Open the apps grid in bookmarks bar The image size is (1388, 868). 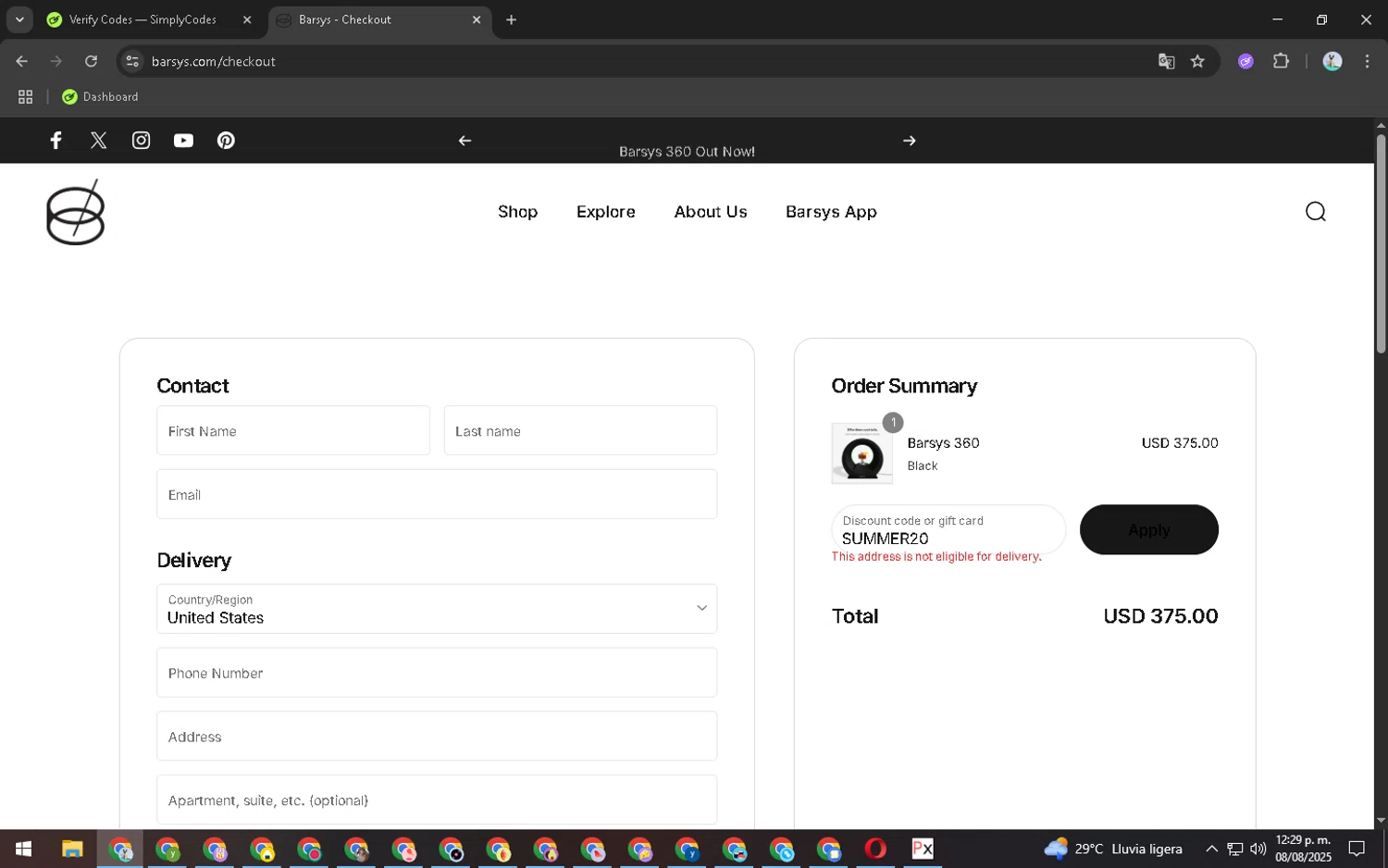(x=25, y=96)
